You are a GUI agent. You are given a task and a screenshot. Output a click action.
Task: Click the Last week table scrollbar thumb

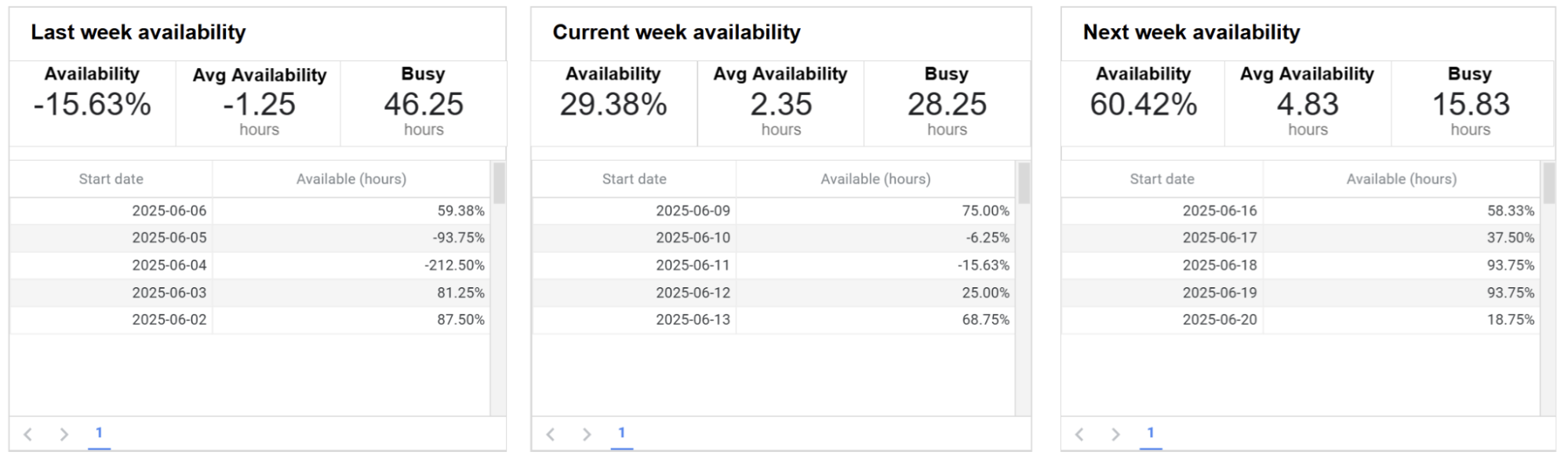coord(499,183)
